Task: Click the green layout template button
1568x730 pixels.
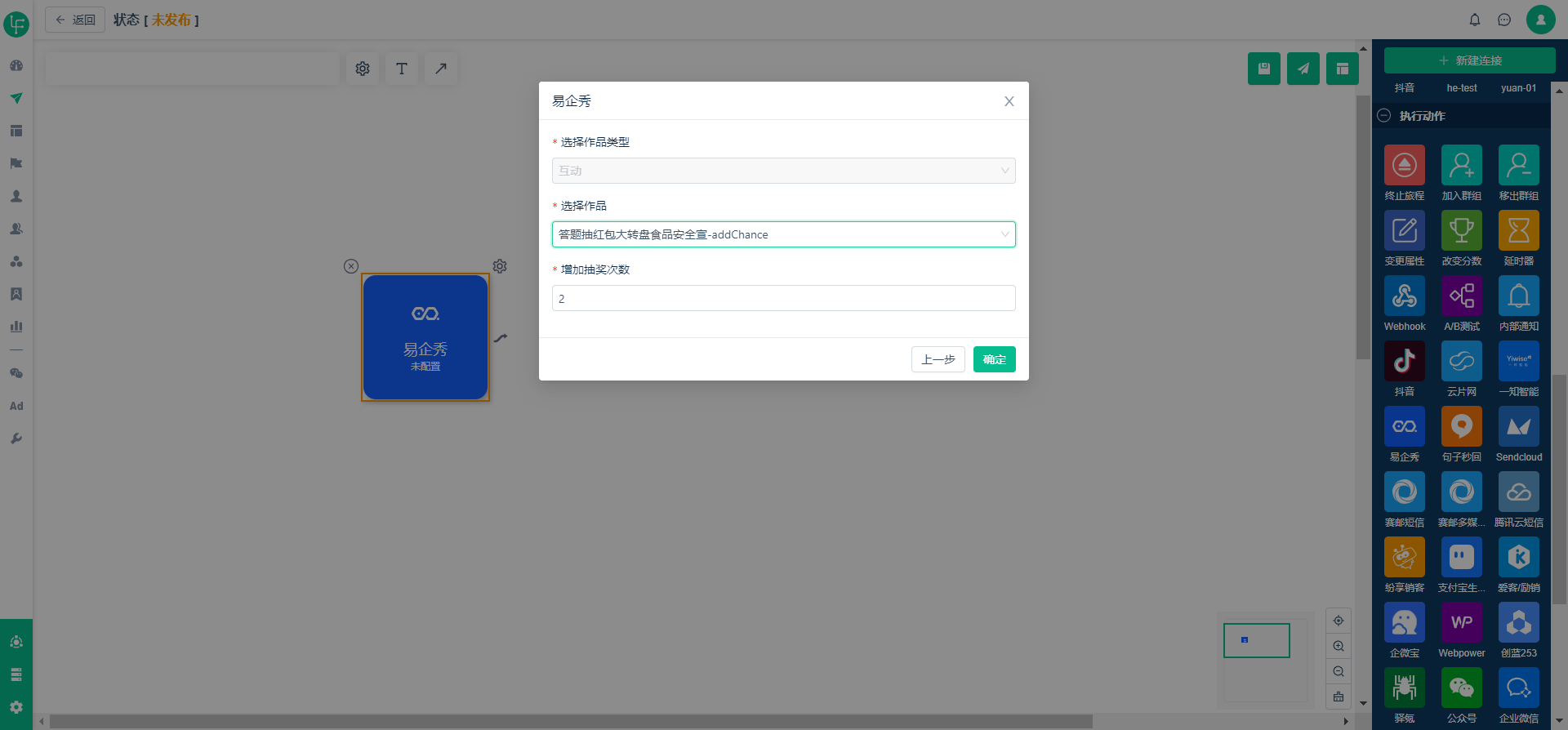Action: (x=1342, y=69)
